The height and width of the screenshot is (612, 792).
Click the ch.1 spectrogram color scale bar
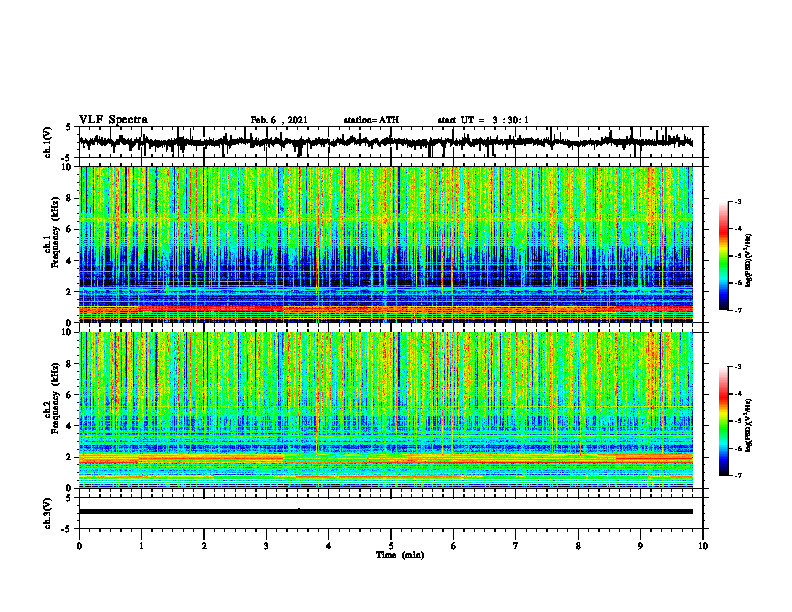click(723, 256)
